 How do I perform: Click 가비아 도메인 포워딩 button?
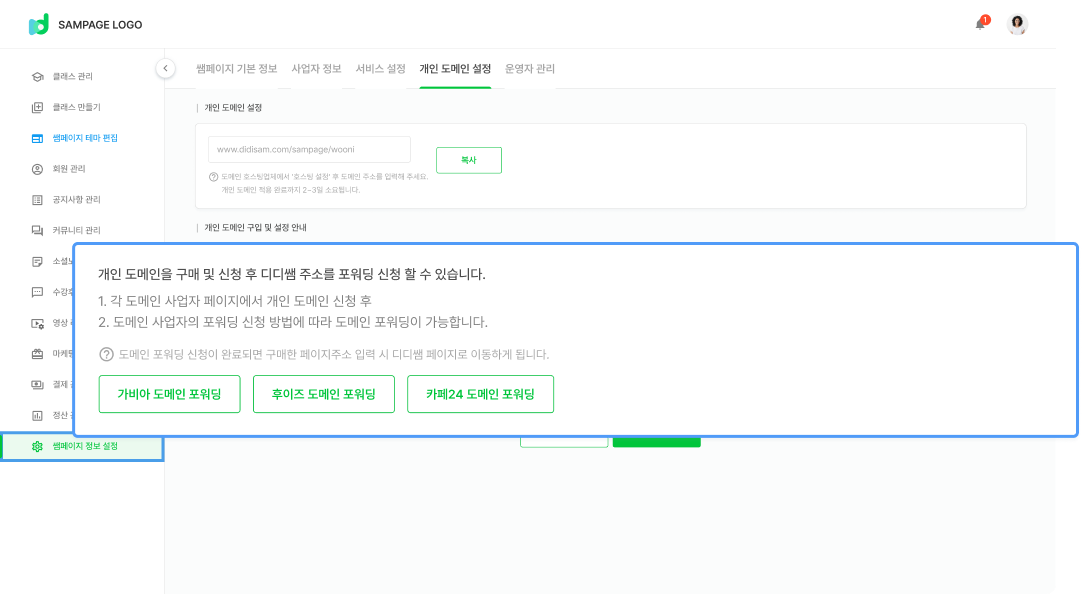170,394
